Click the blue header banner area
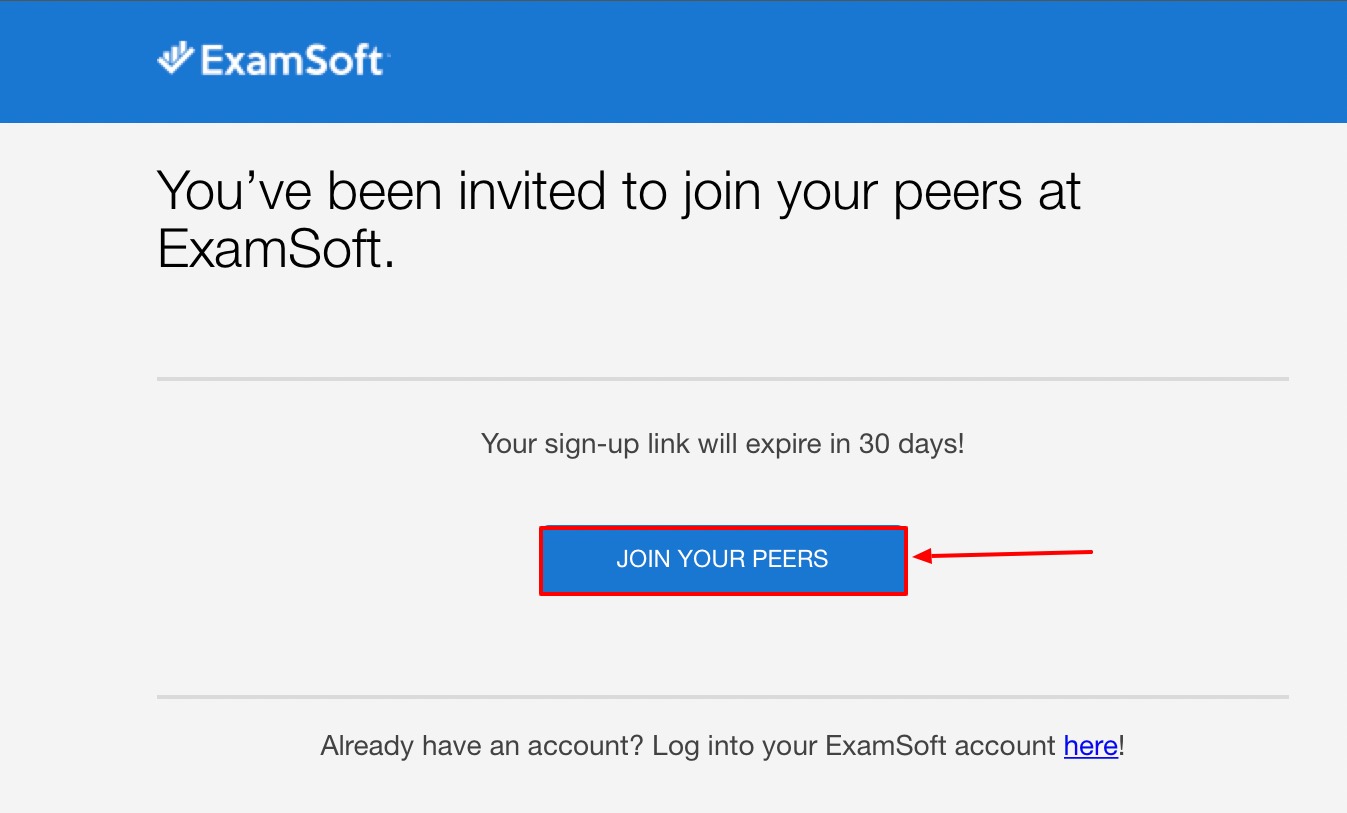The height and width of the screenshot is (813, 1347). pos(800,60)
